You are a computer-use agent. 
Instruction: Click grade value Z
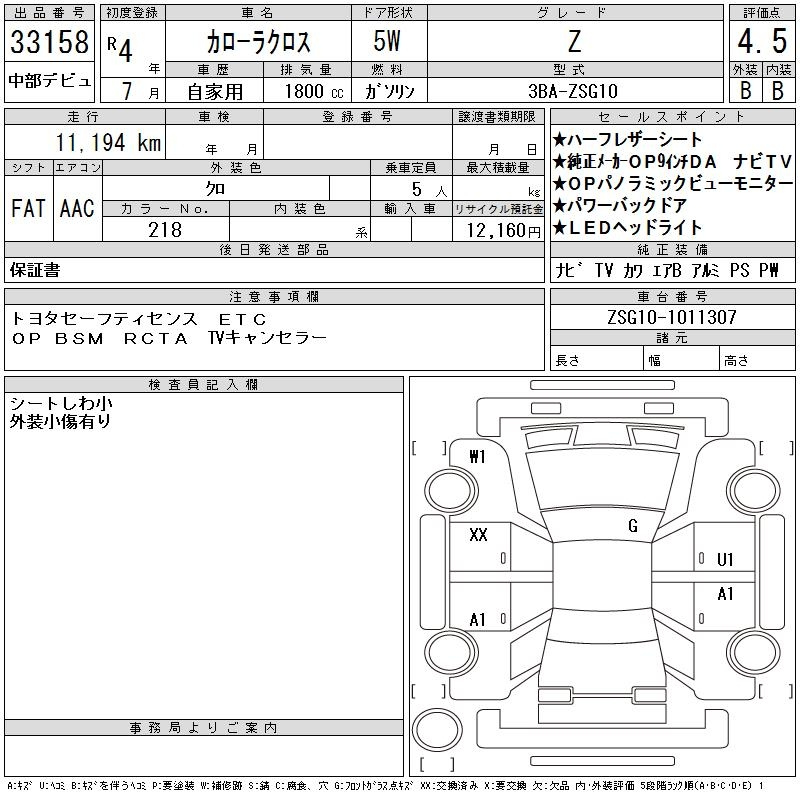pos(574,41)
